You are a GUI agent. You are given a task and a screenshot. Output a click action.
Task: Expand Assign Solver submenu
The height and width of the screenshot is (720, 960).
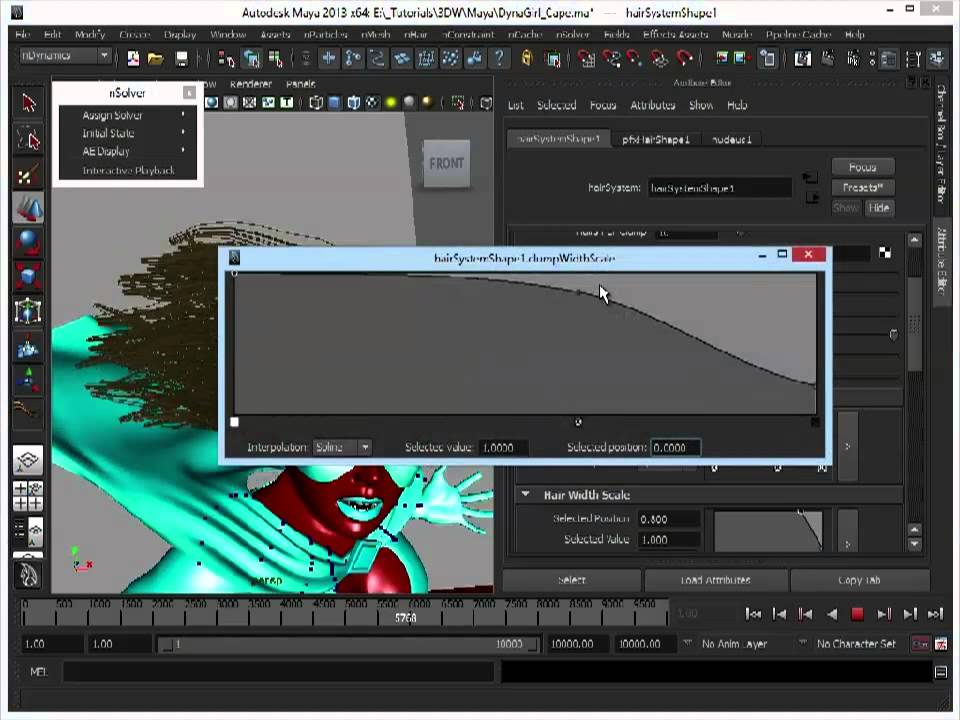click(x=128, y=115)
